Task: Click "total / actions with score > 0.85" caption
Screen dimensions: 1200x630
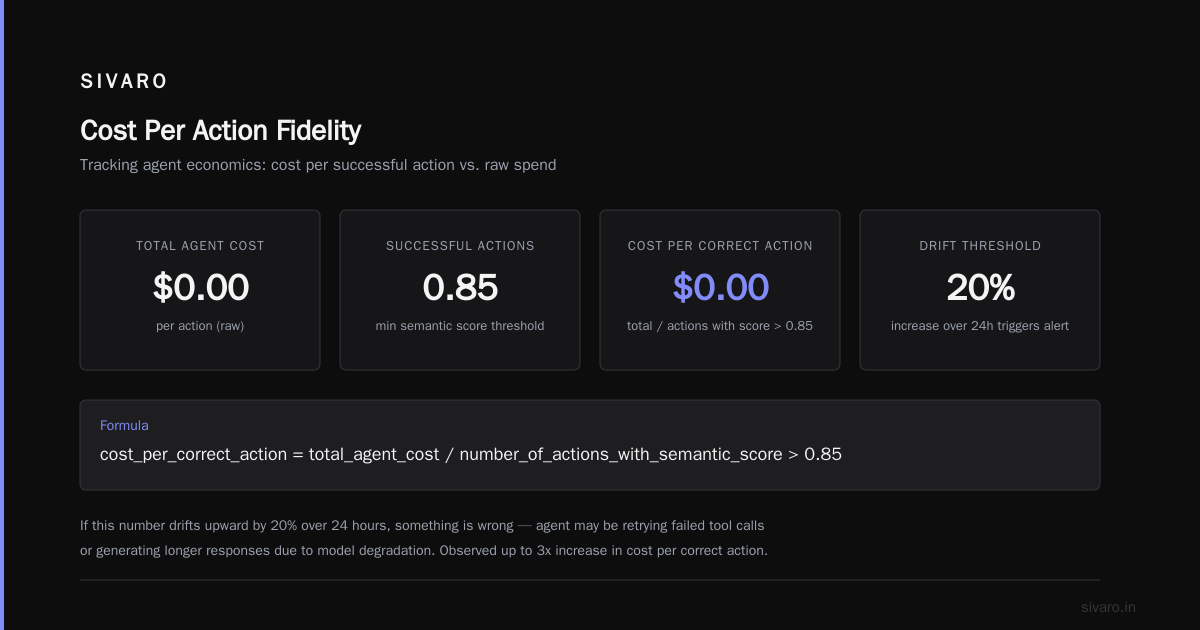Action: (720, 326)
